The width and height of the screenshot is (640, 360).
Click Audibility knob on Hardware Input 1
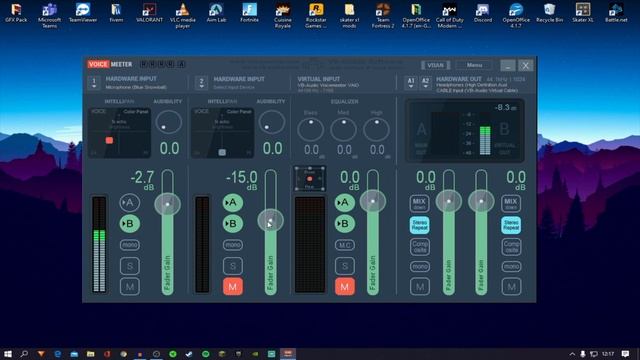[x=168, y=122]
